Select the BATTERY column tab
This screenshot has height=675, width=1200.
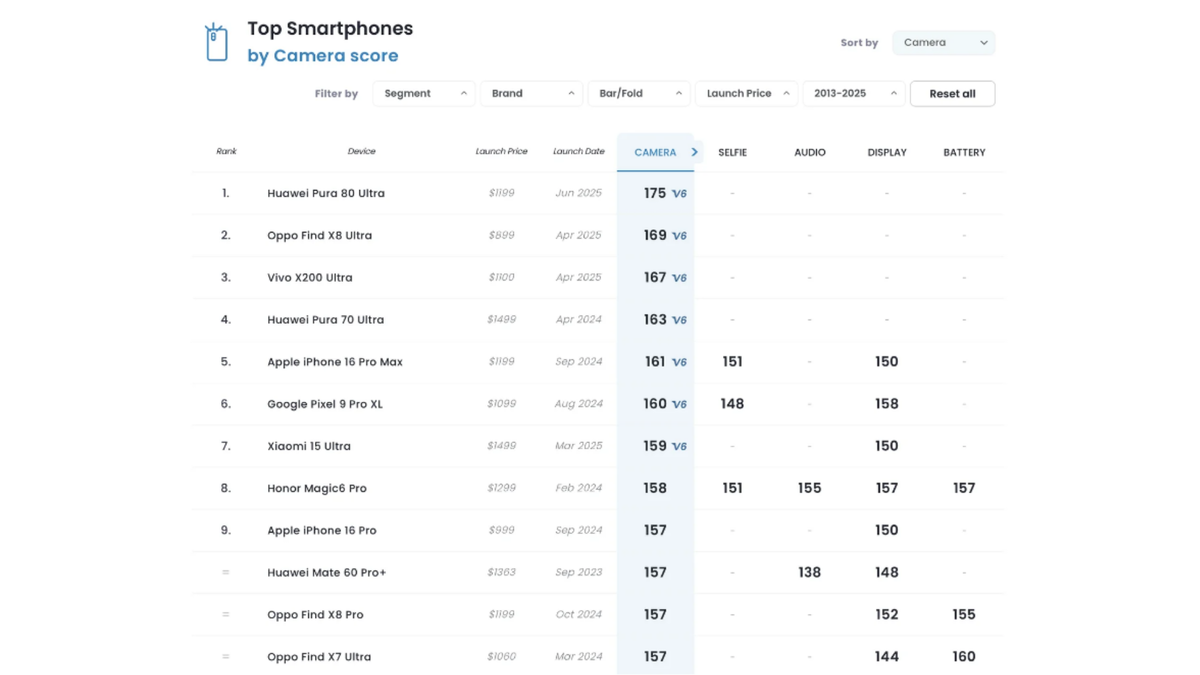[x=964, y=152]
